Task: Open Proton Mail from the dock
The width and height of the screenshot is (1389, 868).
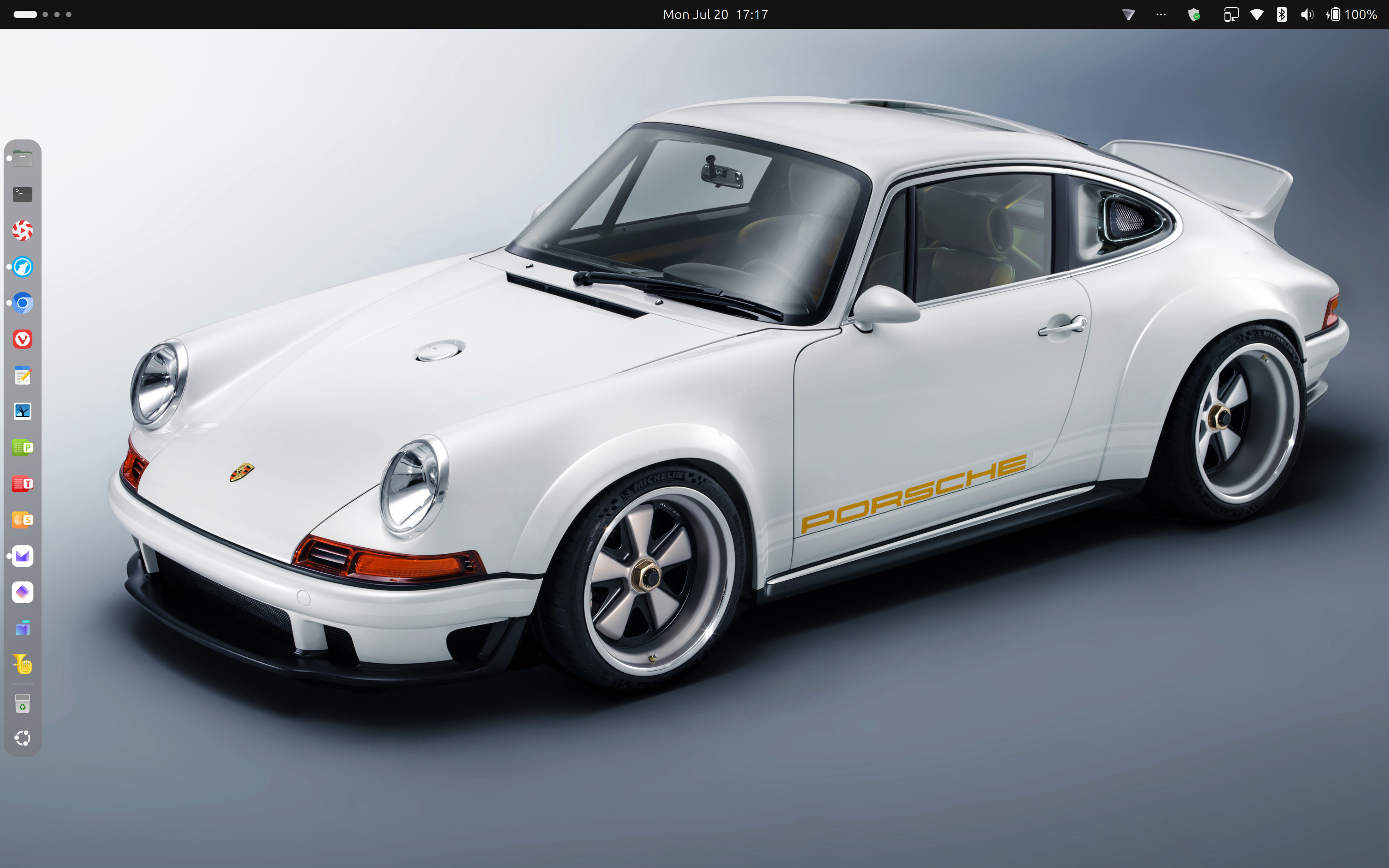Action: pos(23,556)
